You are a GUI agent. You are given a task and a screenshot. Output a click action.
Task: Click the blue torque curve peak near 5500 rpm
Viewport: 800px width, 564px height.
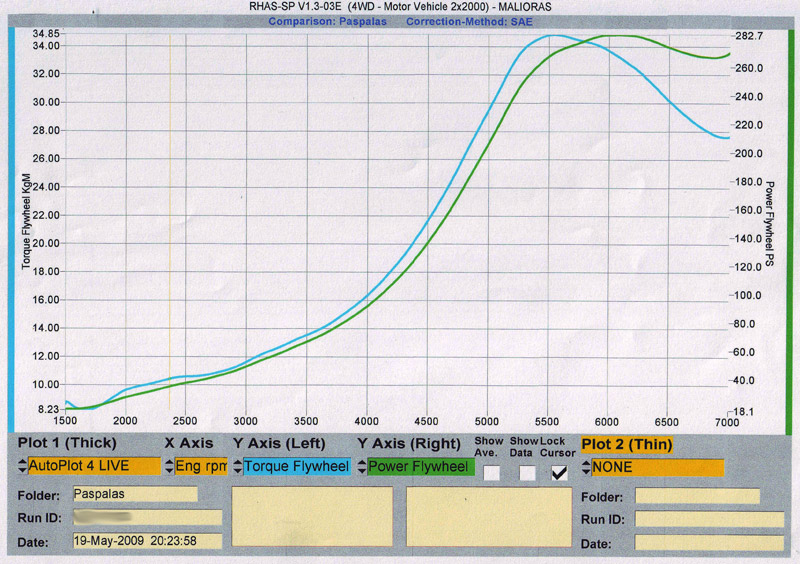pyautogui.click(x=554, y=36)
